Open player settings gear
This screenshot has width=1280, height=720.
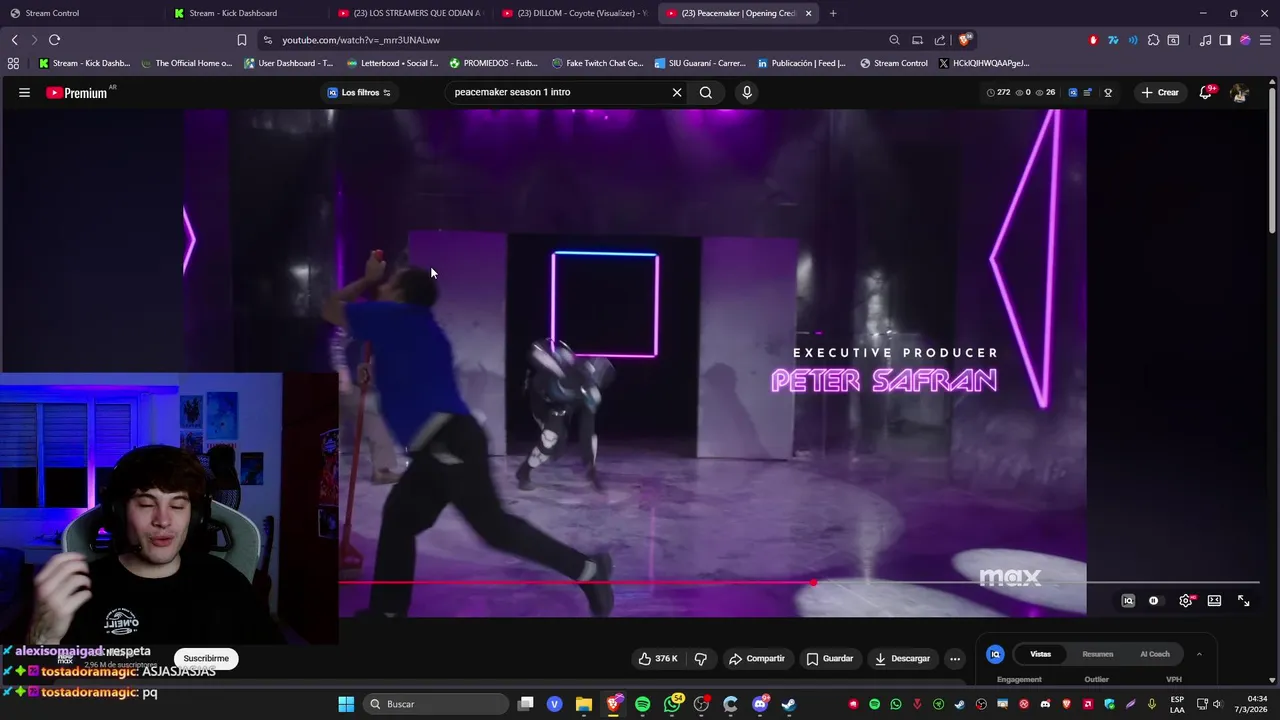[1185, 601]
